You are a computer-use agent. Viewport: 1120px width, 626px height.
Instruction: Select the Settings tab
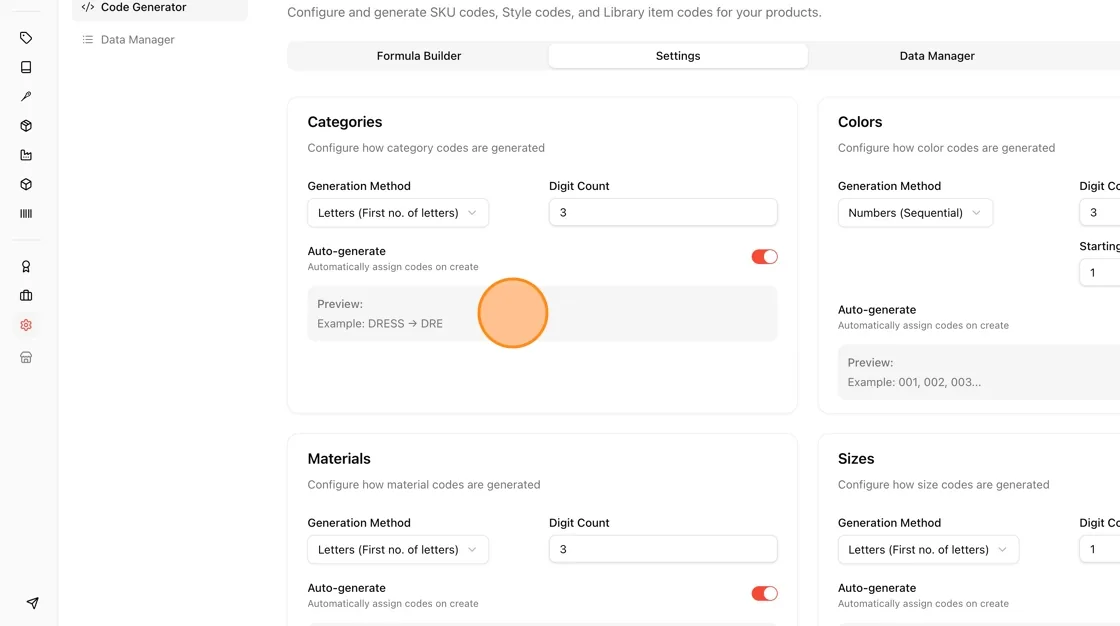pos(678,56)
